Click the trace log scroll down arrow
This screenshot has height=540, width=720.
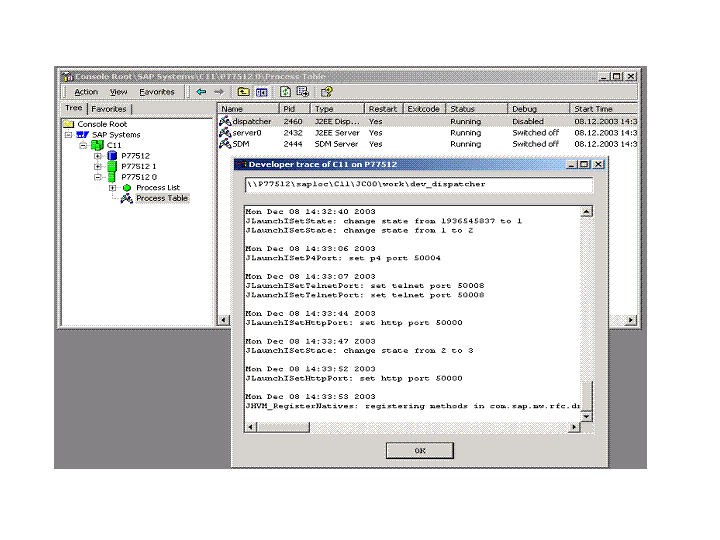[x=587, y=416]
